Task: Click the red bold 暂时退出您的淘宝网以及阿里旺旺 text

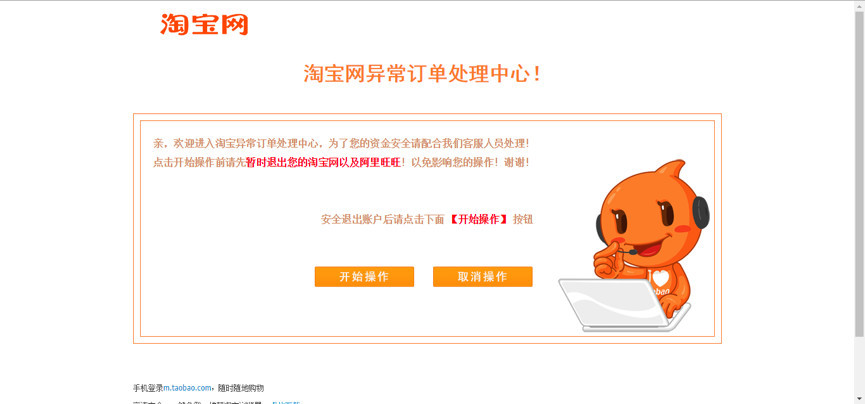Action: (323, 162)
